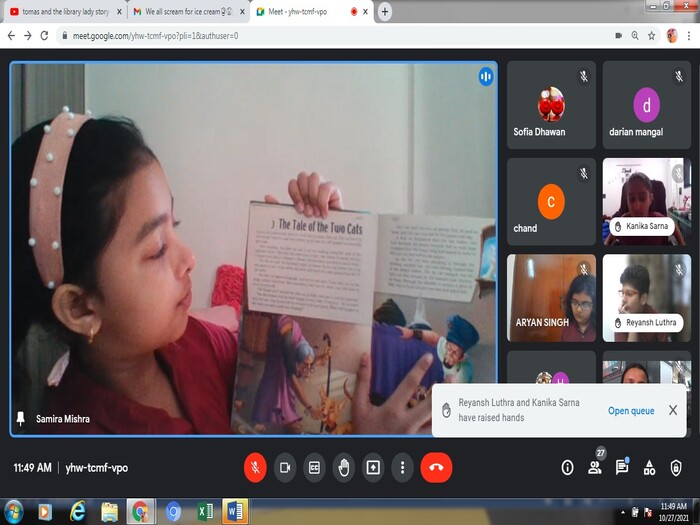Close the Meet tab
This screenshot has height=525, width=700.
365,12
